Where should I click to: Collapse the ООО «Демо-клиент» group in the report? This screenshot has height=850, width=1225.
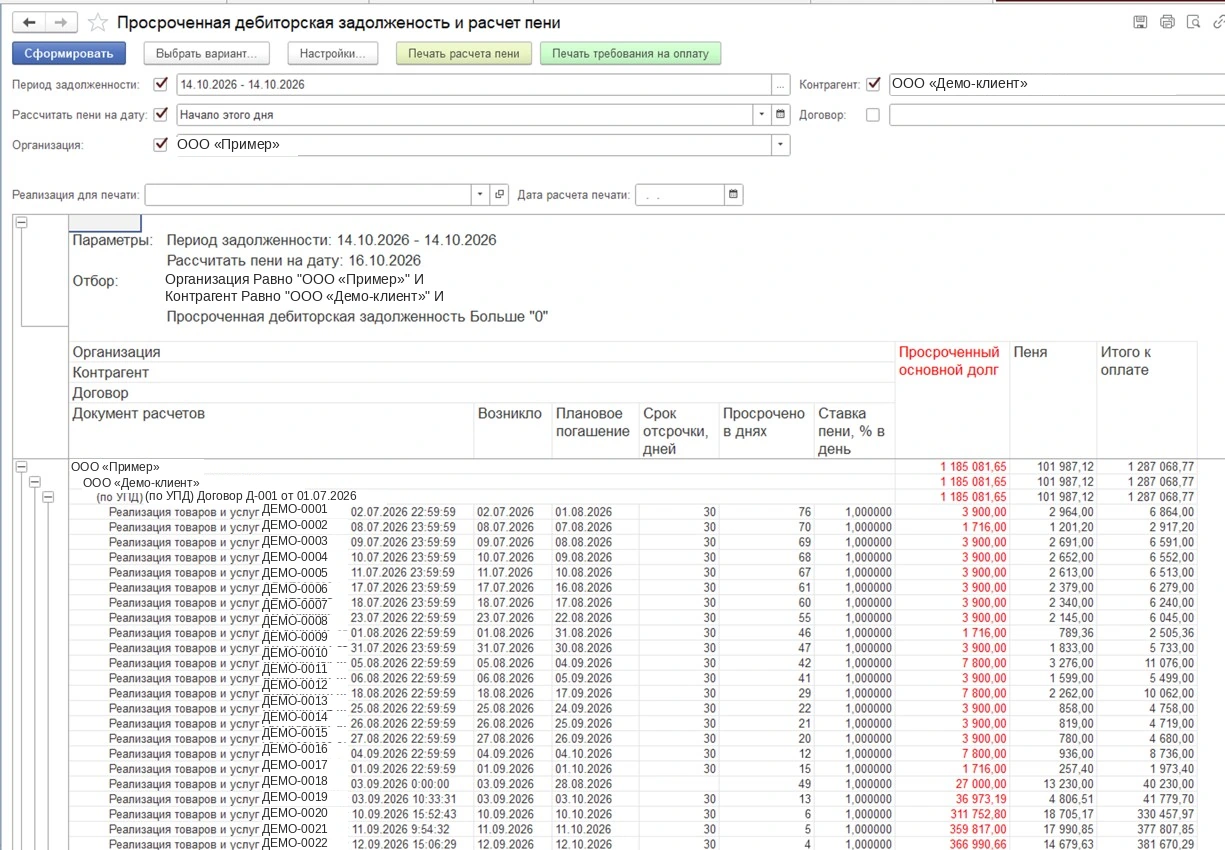tap(36, 482)
